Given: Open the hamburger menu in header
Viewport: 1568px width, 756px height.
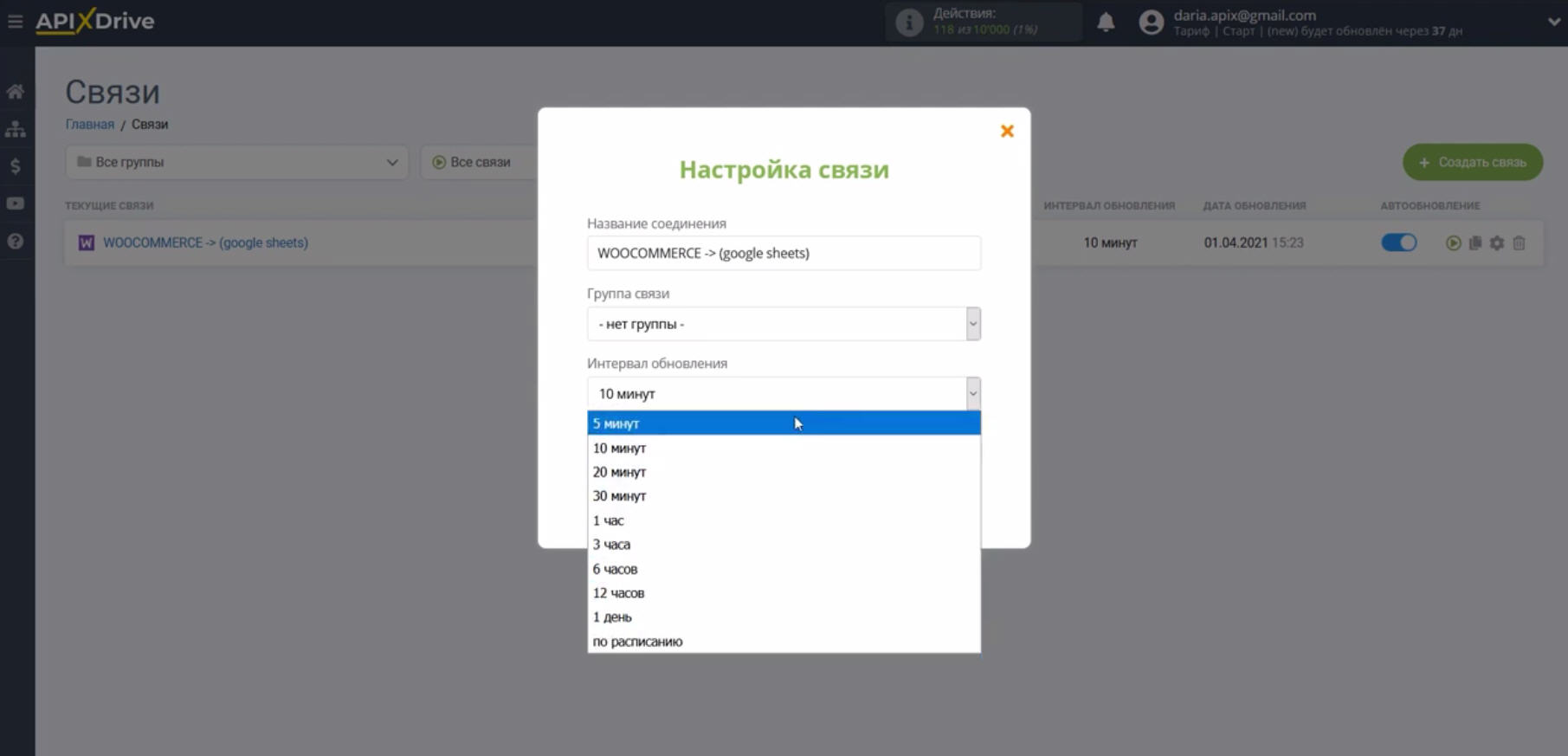Looking at the screenshot, I should 15,21.
